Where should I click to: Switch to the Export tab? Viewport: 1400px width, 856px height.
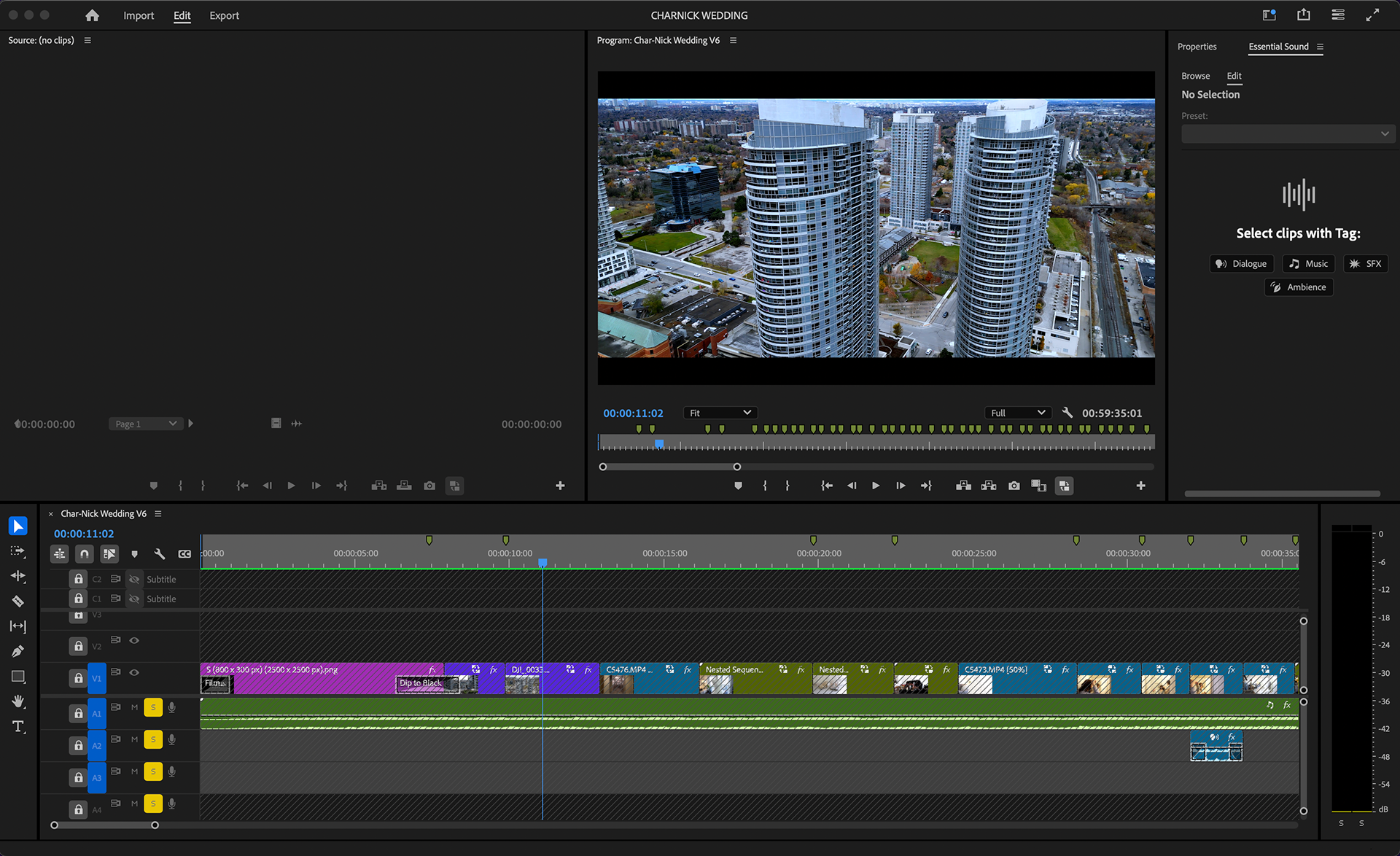click(x=224, y=15)
